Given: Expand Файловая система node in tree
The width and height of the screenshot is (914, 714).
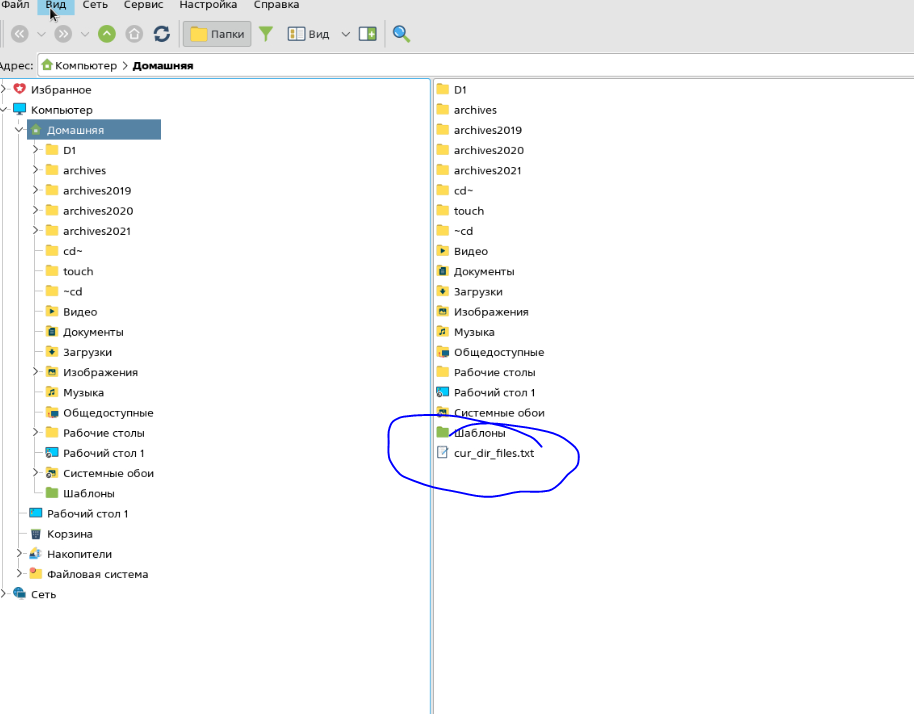Looking at the screenshot, I should [19, 574].
